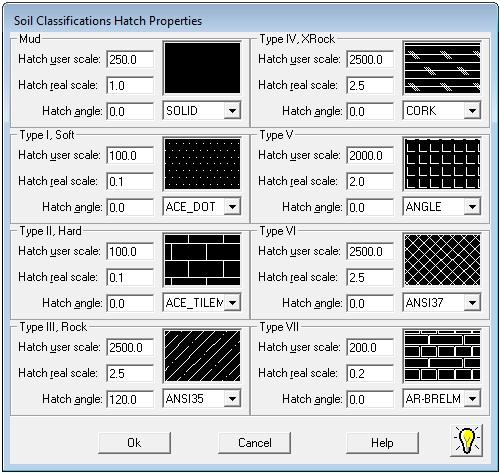Click Type III Rock hatch angle field
The height and width of the screenshot is (473, 500).
[x=130, y=399]
